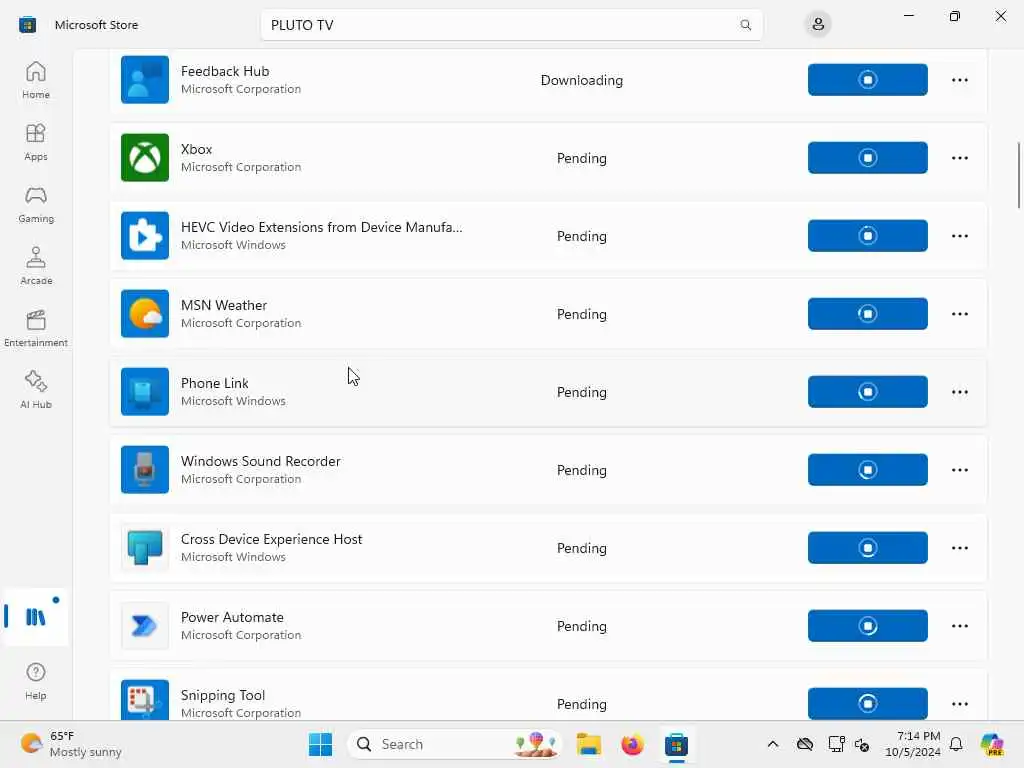Stop the pending Xbox update
Image resolution: width=1024 pixels, height=768 pixels.
(x=867, y=157)
